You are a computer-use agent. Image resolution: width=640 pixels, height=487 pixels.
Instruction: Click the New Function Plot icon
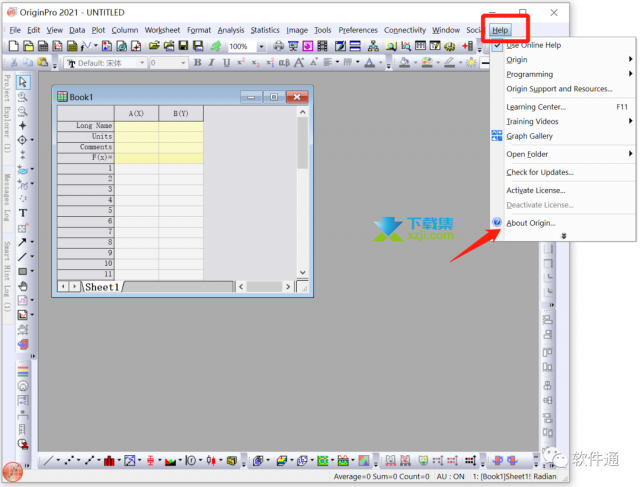[x=86, y=46]
